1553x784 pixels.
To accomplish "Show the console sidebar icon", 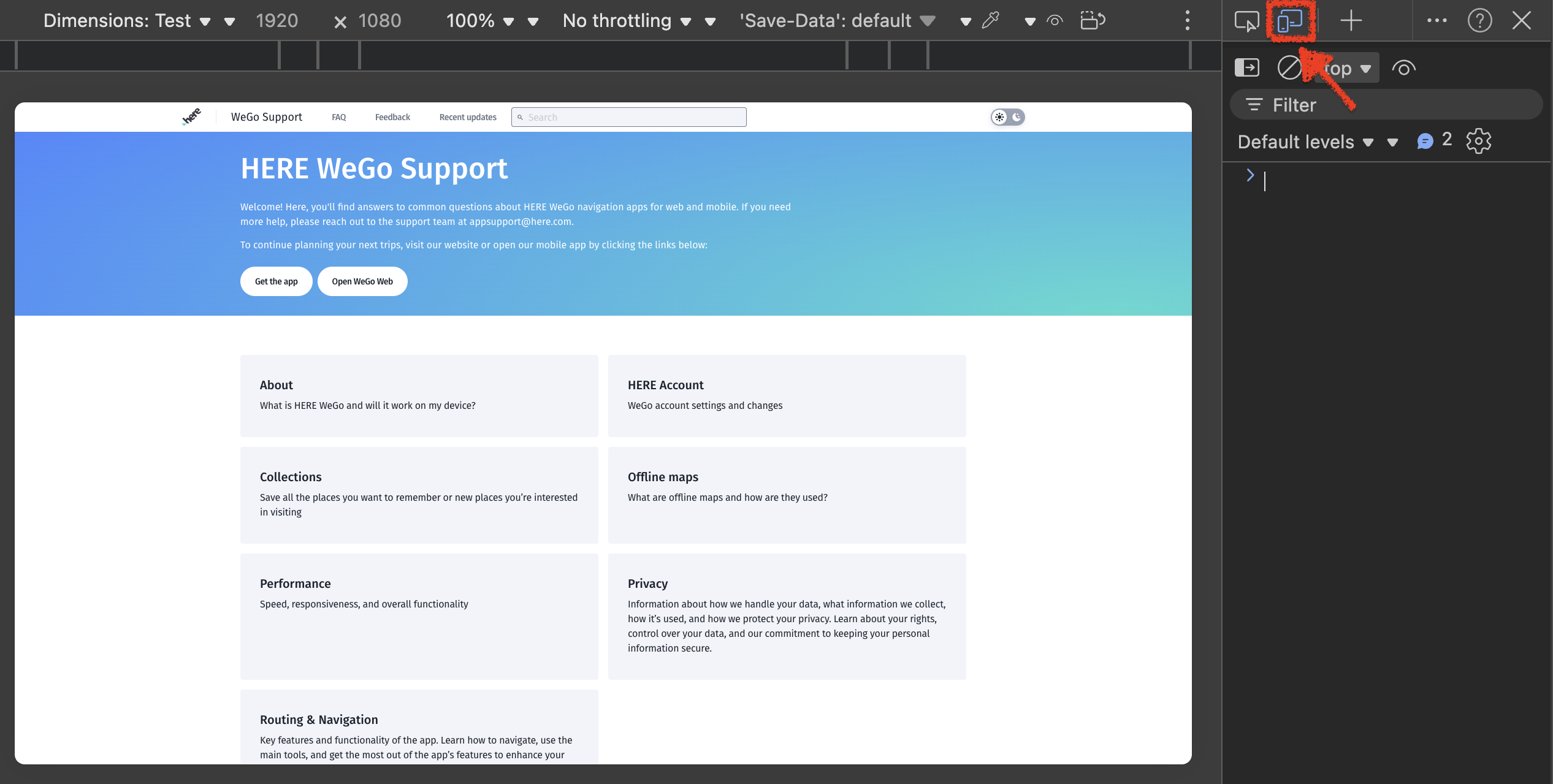I will click(1246, 67).
